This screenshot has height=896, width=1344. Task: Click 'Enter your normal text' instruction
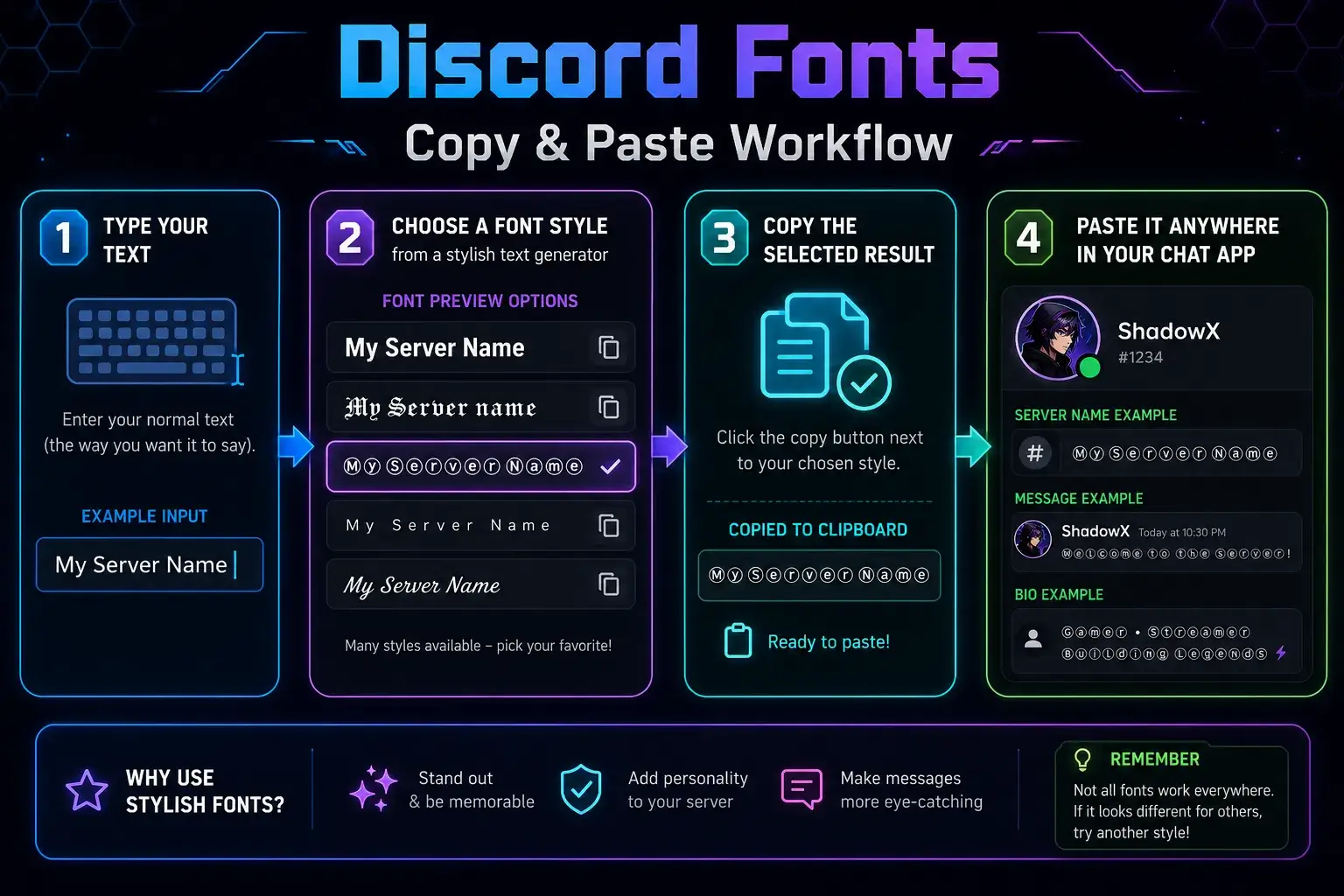point(148,419)
